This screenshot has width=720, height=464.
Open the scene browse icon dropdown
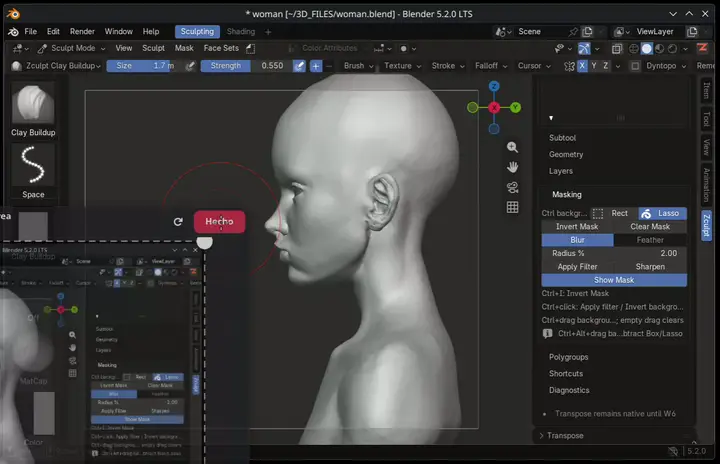[x=503, y=32]
